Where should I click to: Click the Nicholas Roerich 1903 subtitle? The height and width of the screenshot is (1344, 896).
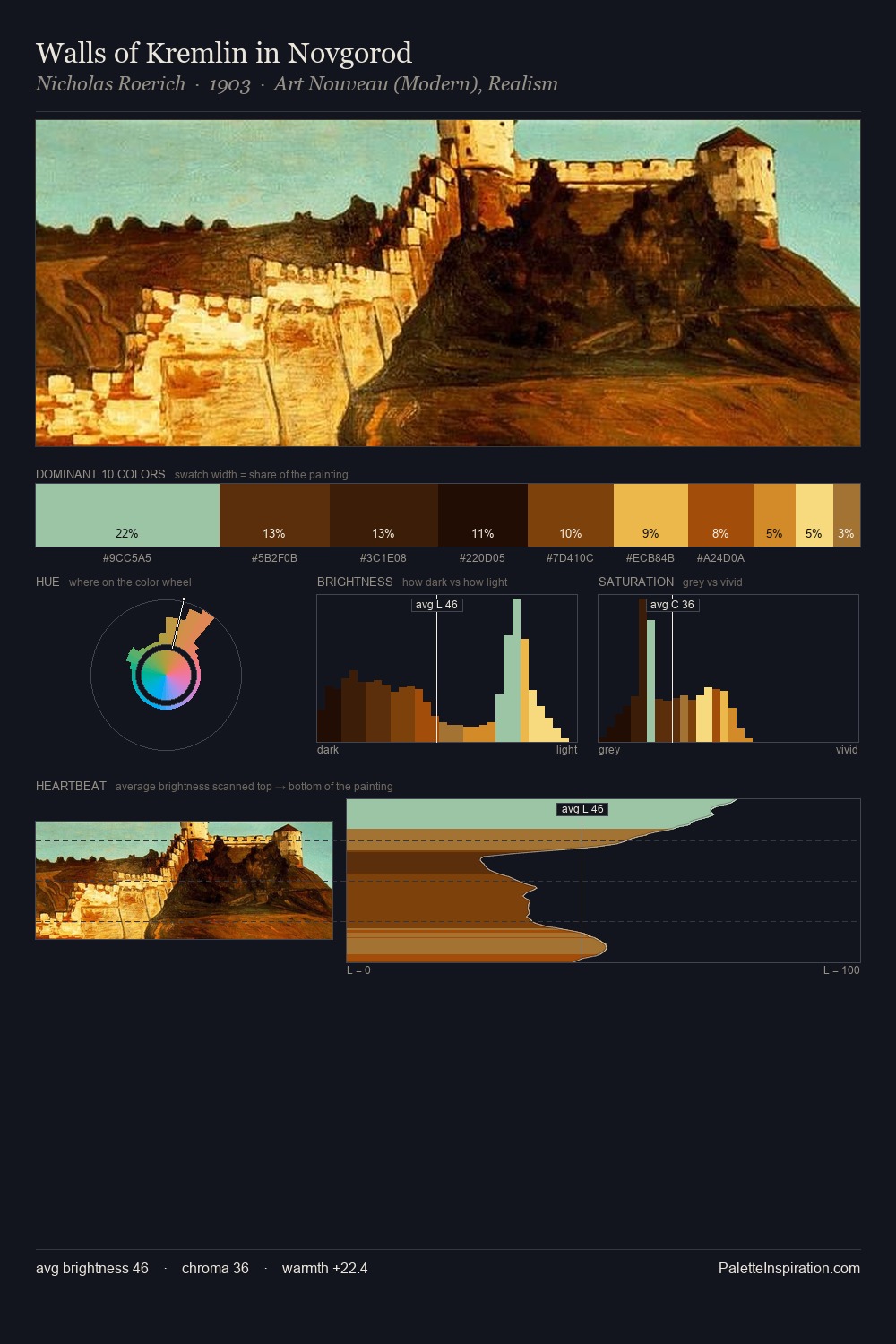pyautogui.click(x=297, y=84)
